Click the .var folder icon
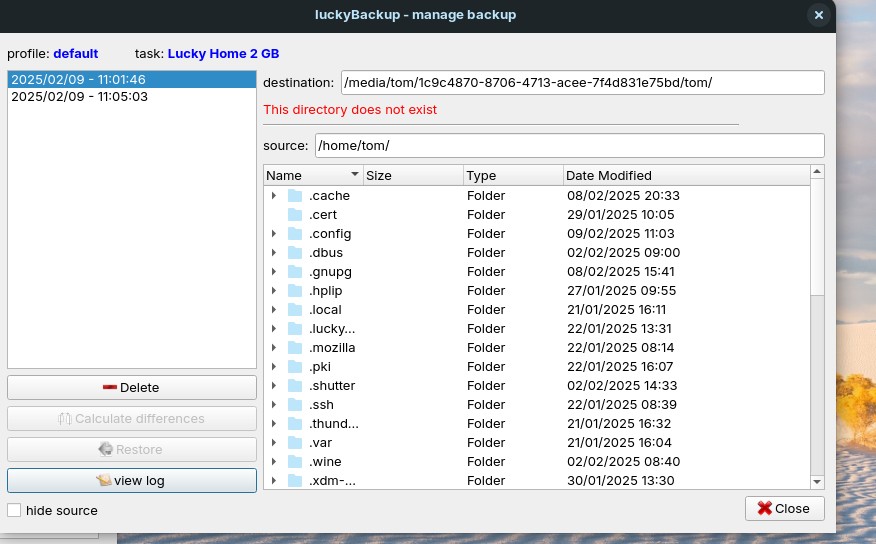Viewport: 876px width, 544px height. (295, 442)
